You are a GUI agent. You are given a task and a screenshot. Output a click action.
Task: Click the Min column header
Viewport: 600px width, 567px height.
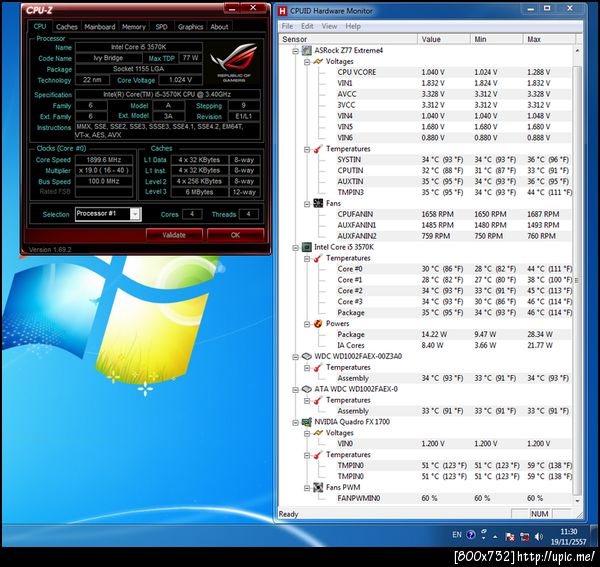497,39
